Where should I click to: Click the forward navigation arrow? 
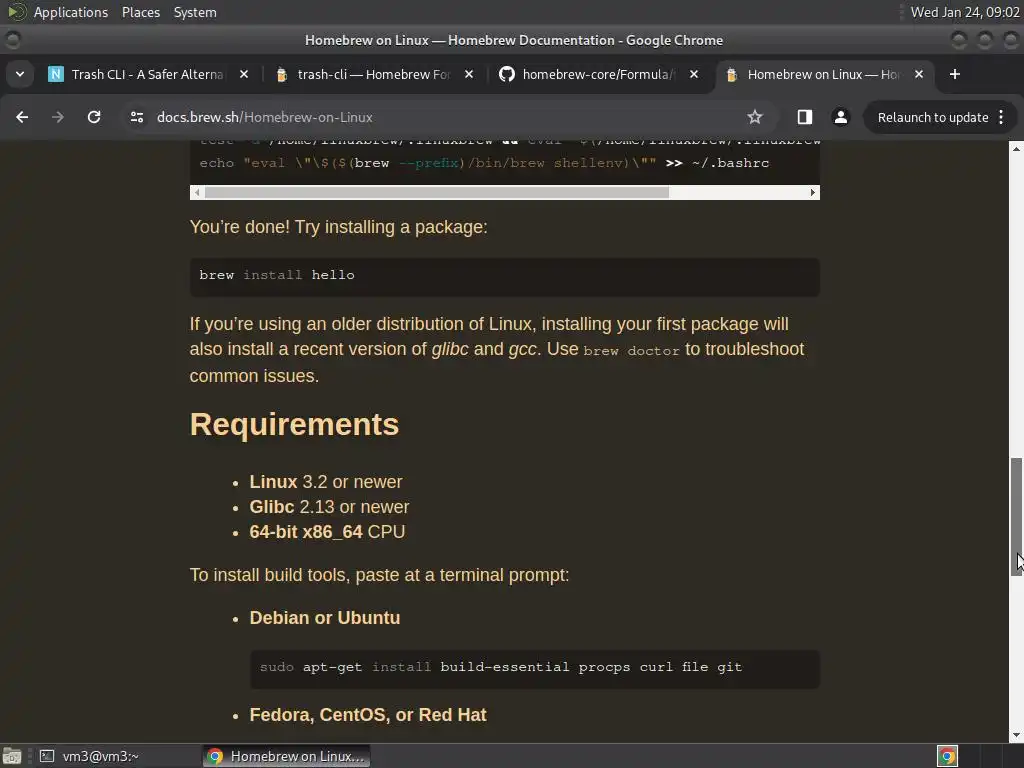pyautogui.click(x=58, y=117)
